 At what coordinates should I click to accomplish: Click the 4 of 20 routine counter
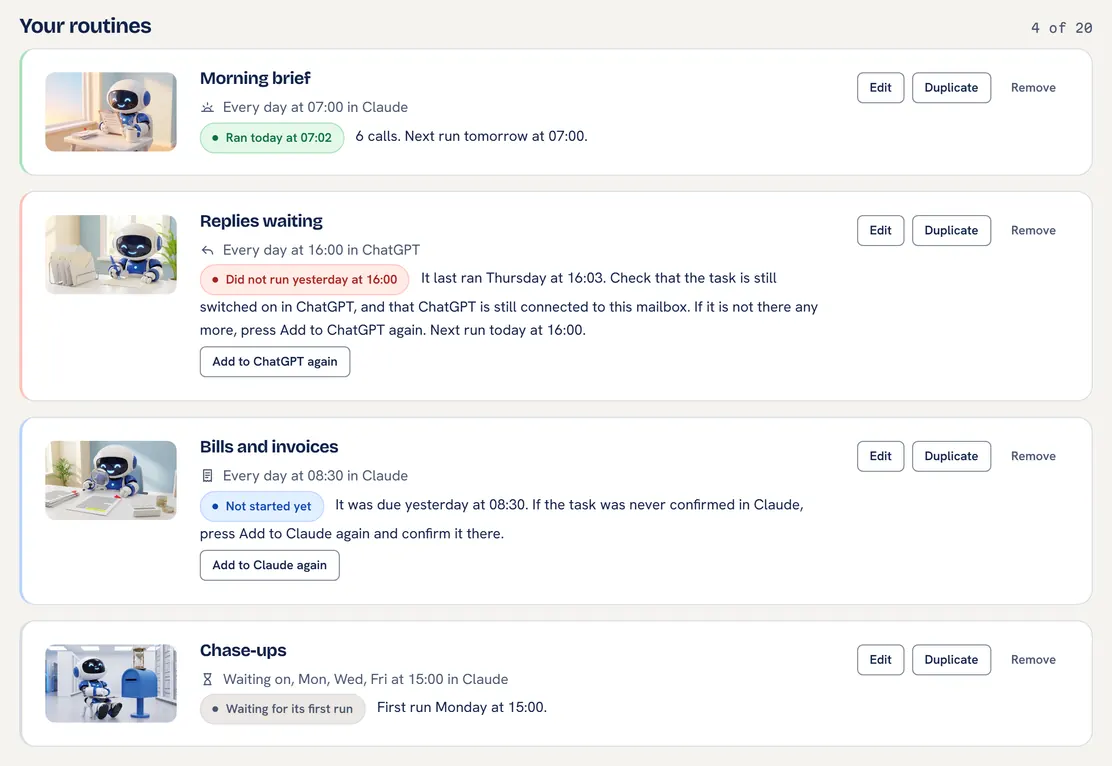tap(1061, 28)
